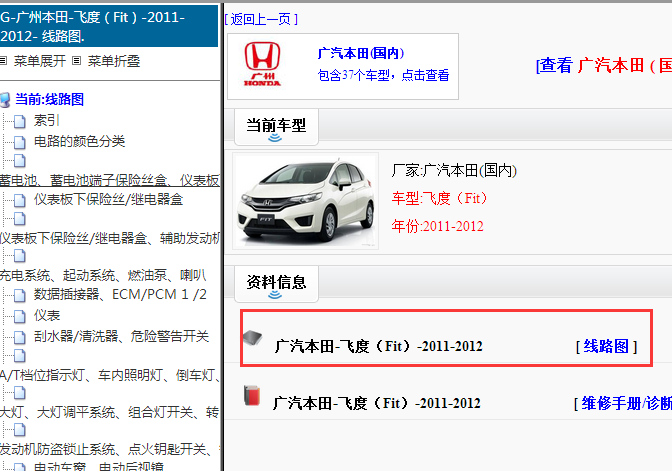Select the 资料信息 tab

[x=276, y=284]
